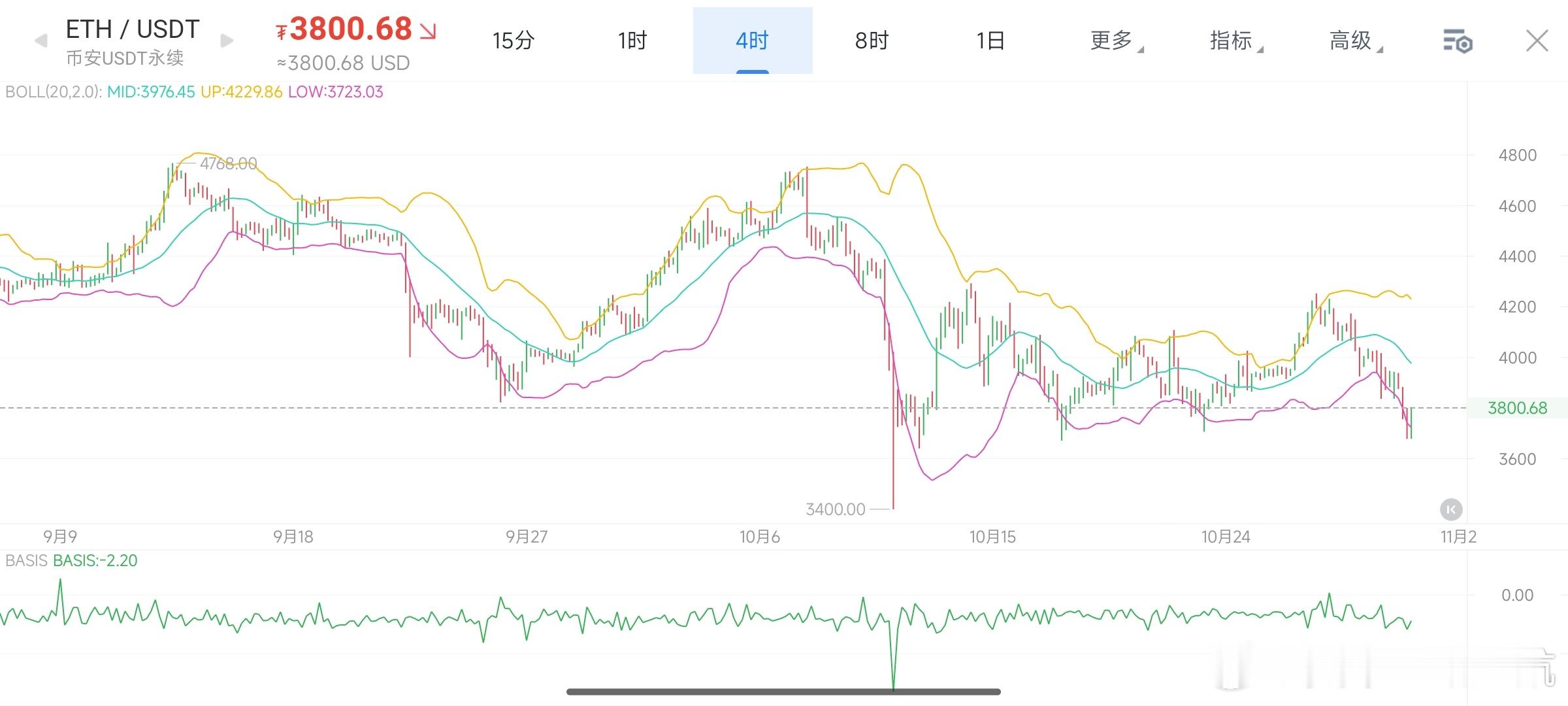Click the previous trading pair left arrow
The image size is (1568, 706).
click(x=41, y=41)
